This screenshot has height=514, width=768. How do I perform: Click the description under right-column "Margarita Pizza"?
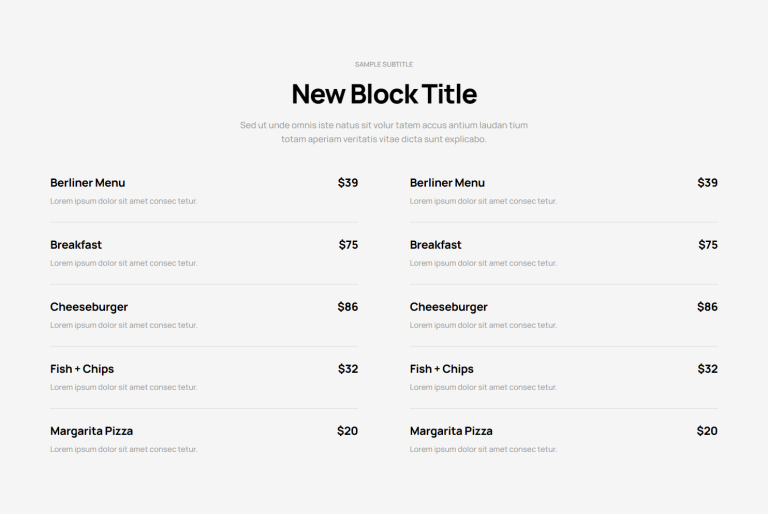click(x=483, y=449)
